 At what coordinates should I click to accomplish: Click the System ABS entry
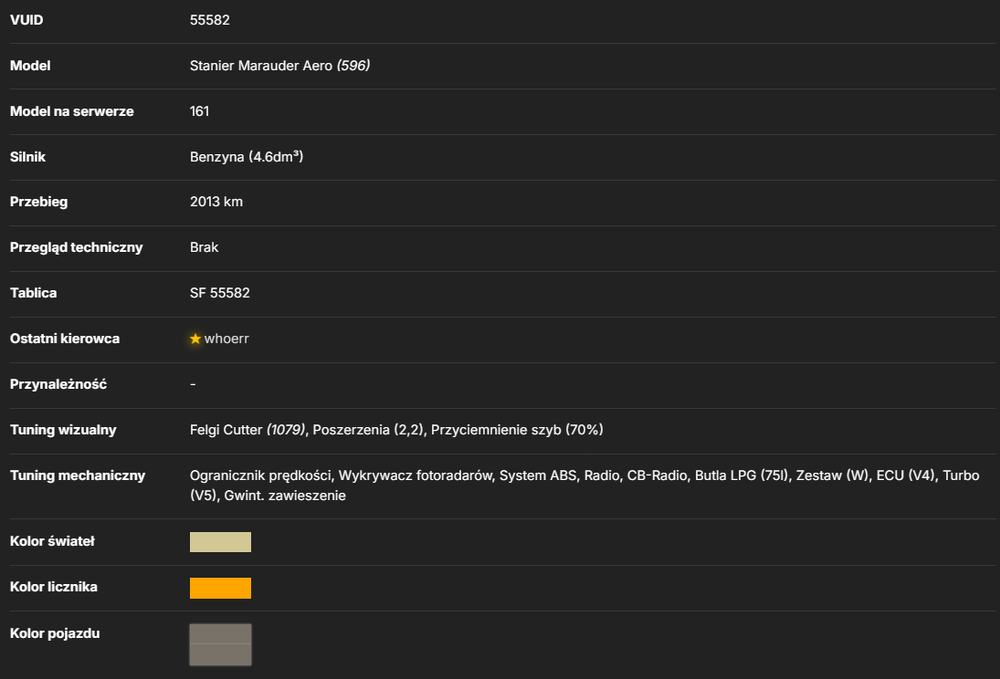click(538, 476)
